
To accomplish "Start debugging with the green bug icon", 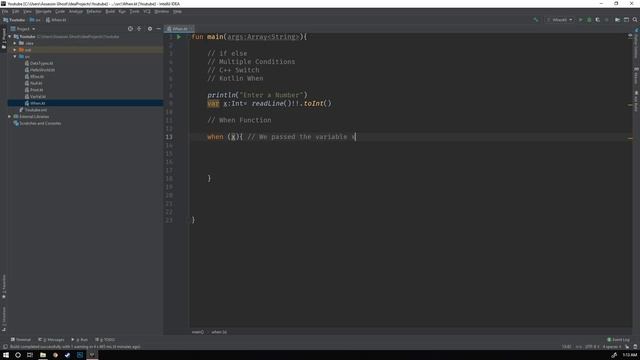I will (589, 20).
